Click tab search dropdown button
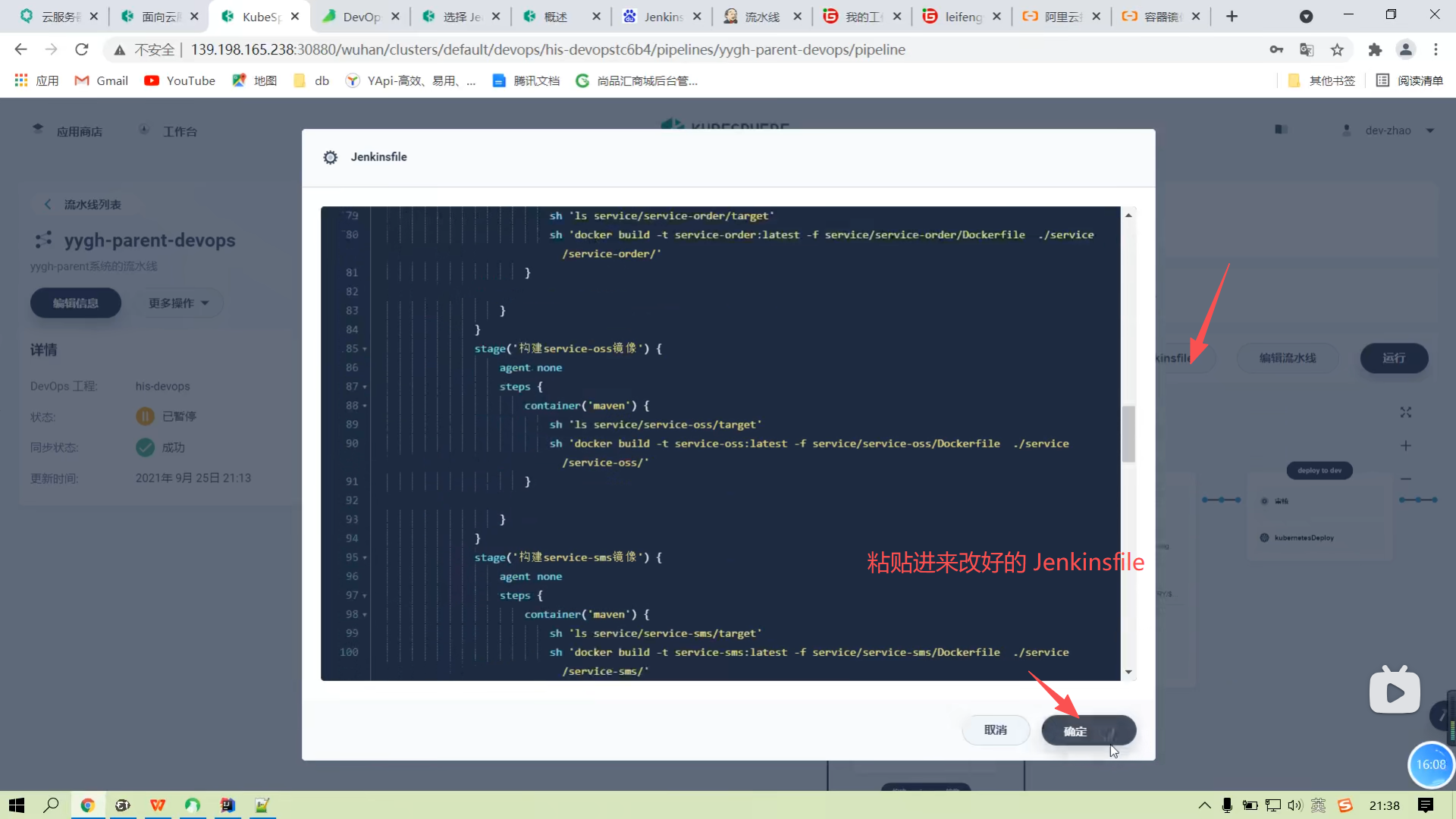1456x819 pixels. (1306, 16)
